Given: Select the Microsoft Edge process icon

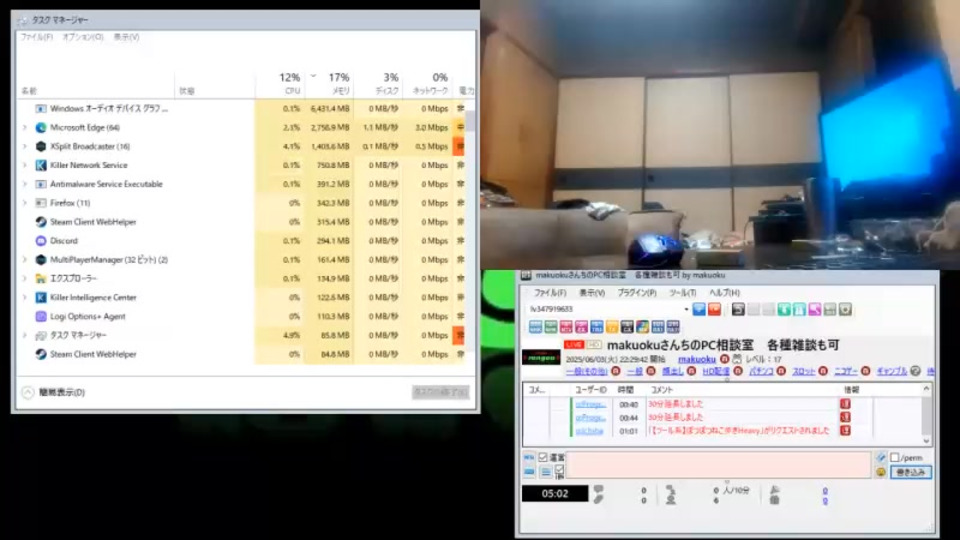Looking at the screenshot, I should pos(40,127).
